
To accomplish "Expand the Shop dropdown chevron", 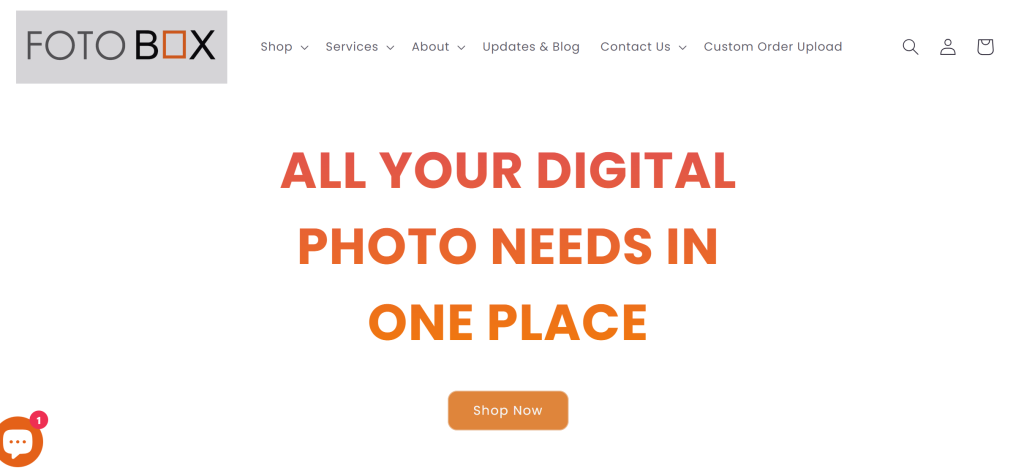I will (x=304, y=48).
